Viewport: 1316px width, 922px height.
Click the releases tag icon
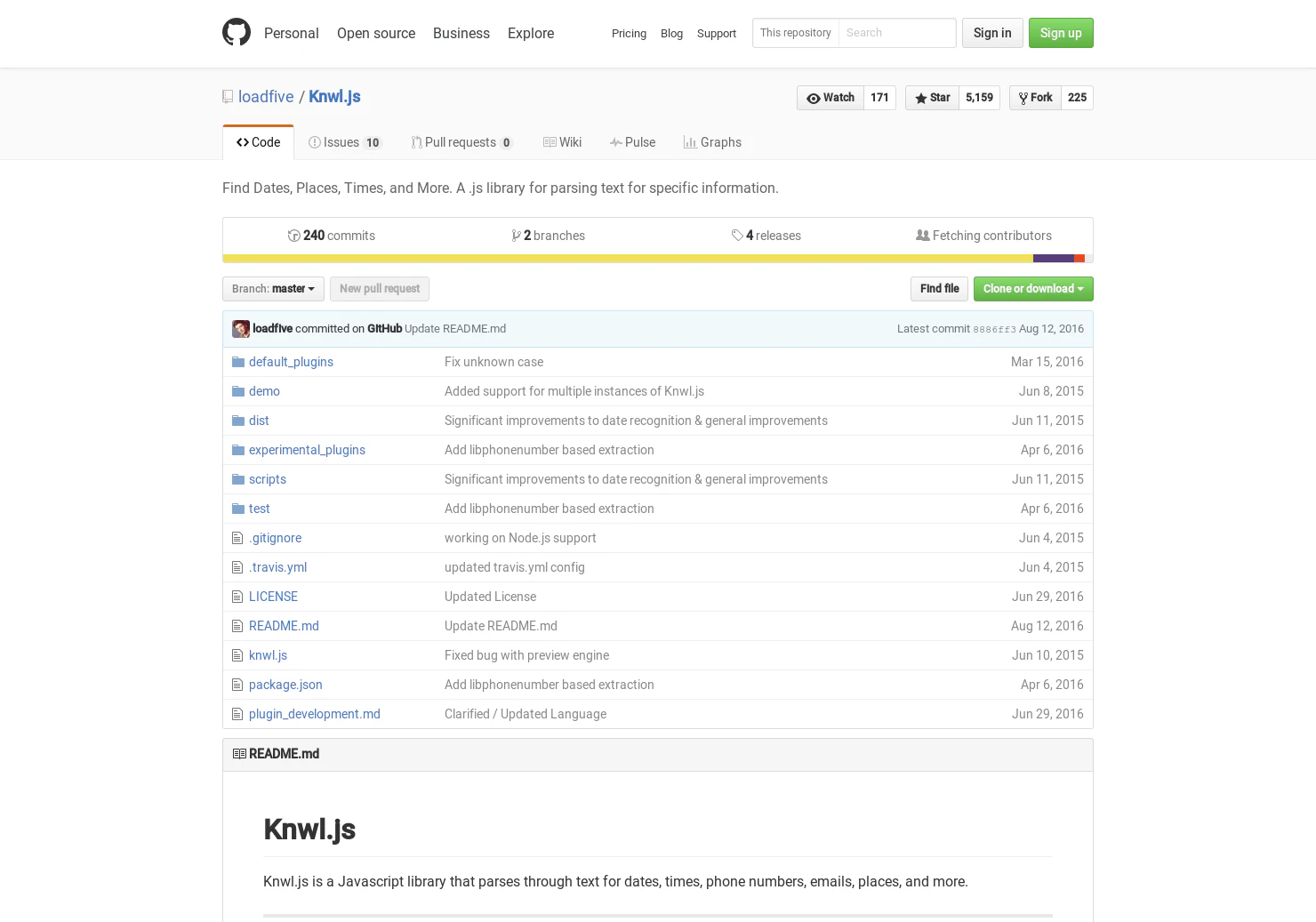click(737, 236)
